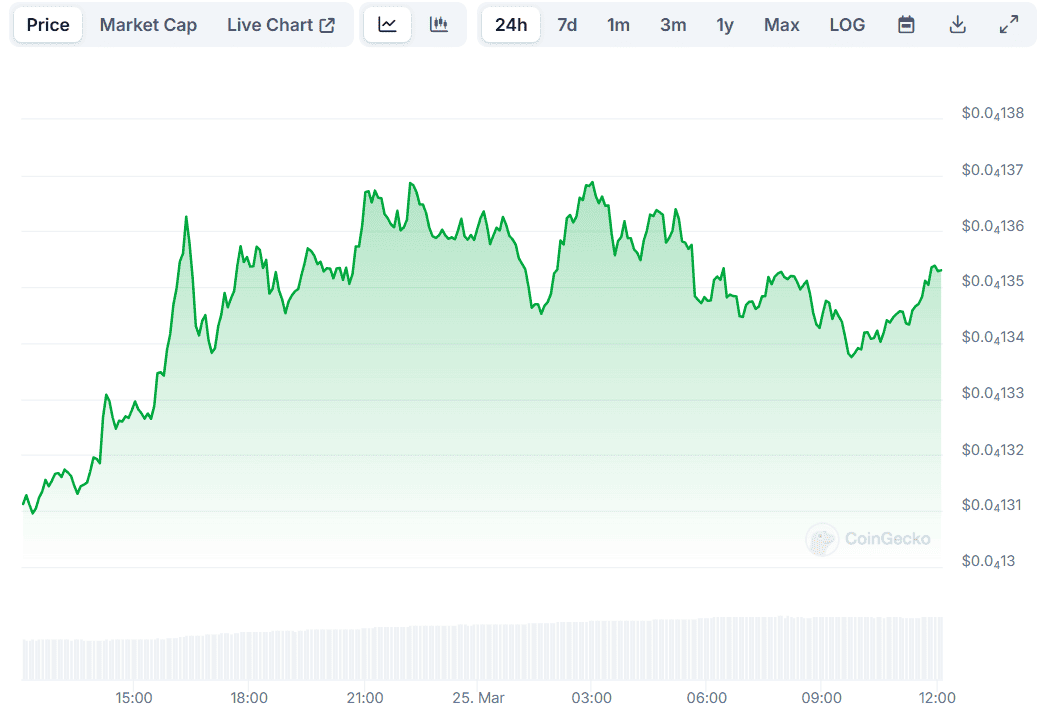Image resolution: width=1040 pixels, height=716 pixels.
Task: Click the 18:00 time axis label
Action: 249,698
